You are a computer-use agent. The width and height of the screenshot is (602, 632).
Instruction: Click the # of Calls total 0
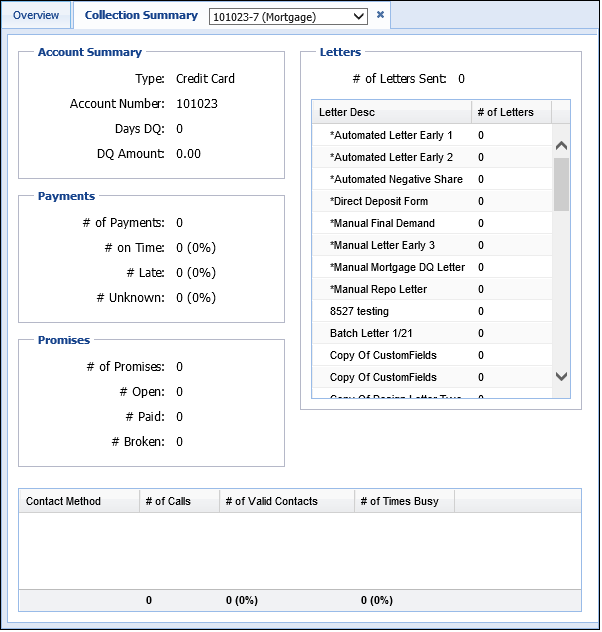tap(149, 600)
